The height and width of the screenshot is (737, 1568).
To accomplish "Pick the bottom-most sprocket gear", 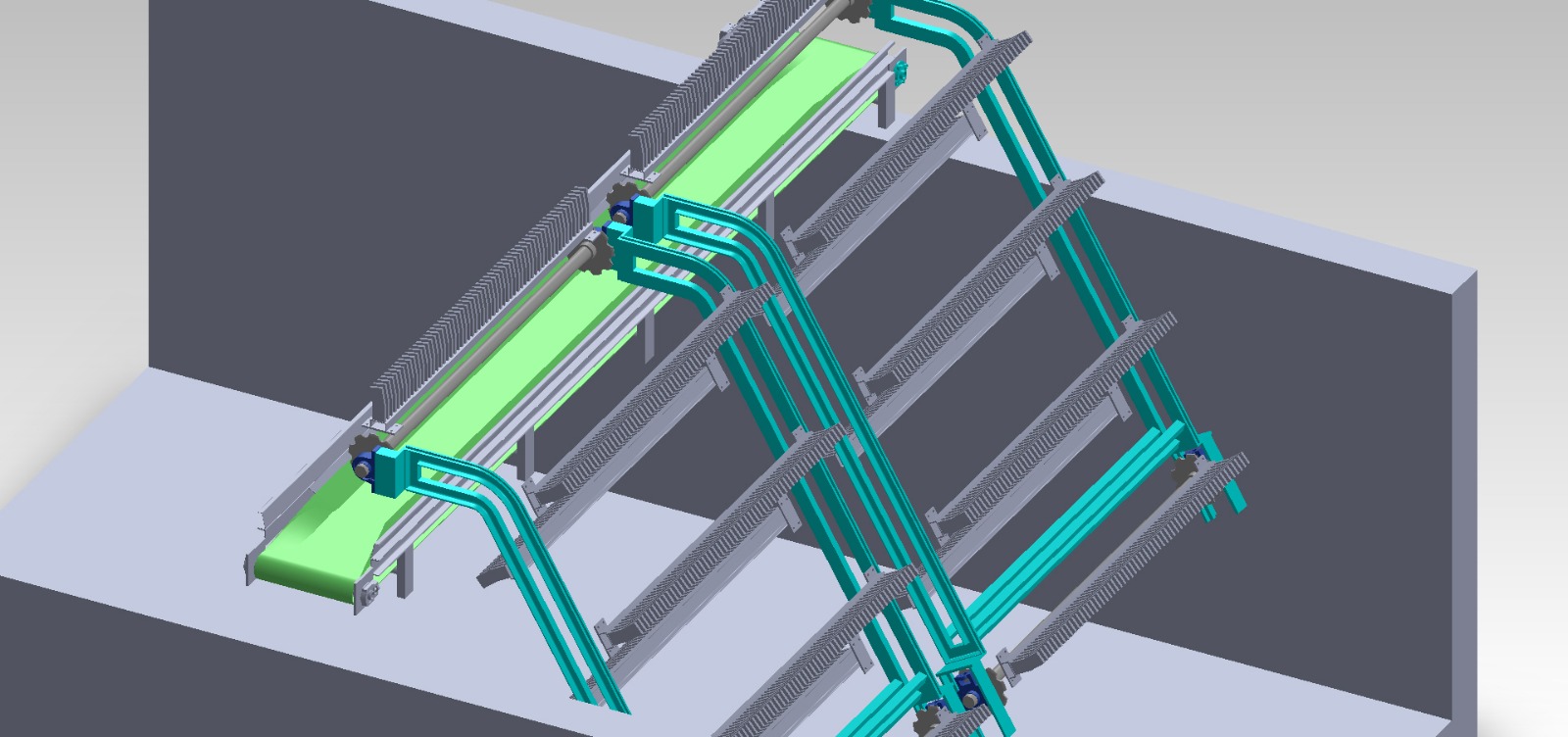I will click(926, 722).
